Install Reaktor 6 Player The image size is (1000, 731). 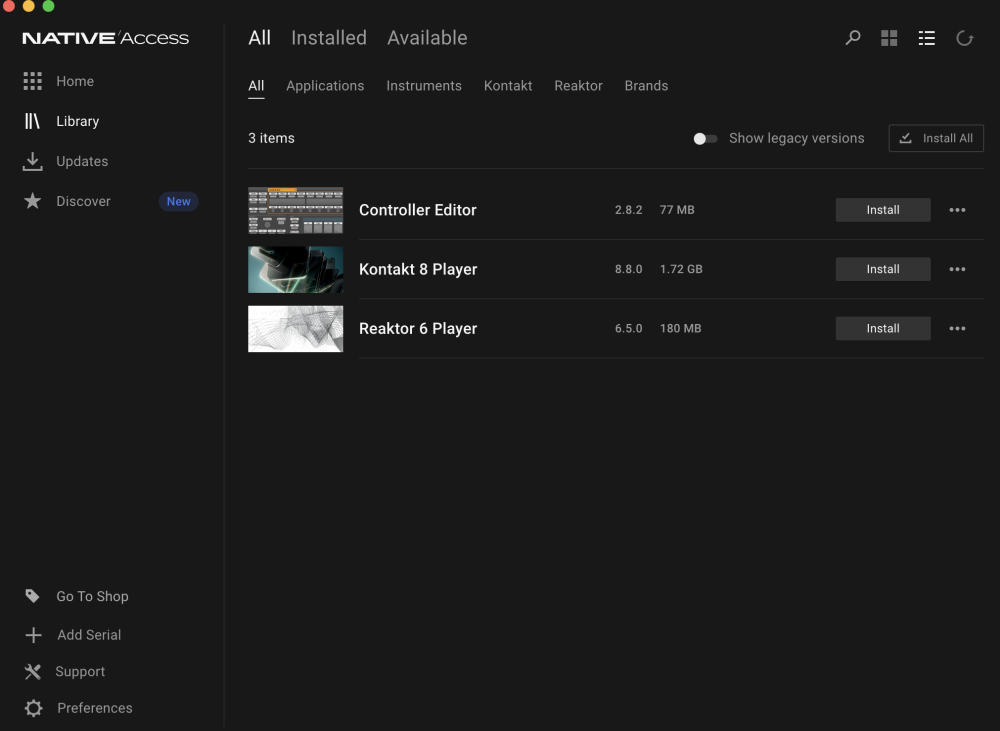pos(883,329)
